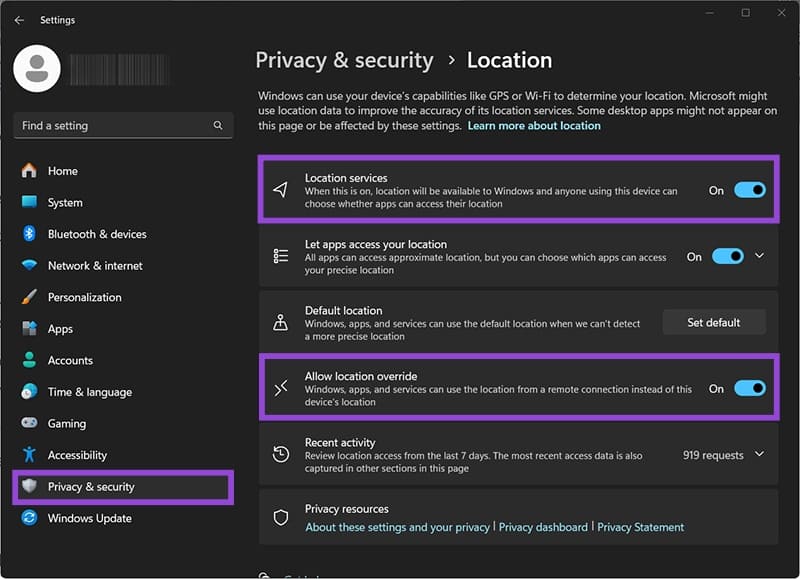Click the Set default button
The width and height of the screenshot is (800, 579).
pyautogui.click(x=714, y=322)
